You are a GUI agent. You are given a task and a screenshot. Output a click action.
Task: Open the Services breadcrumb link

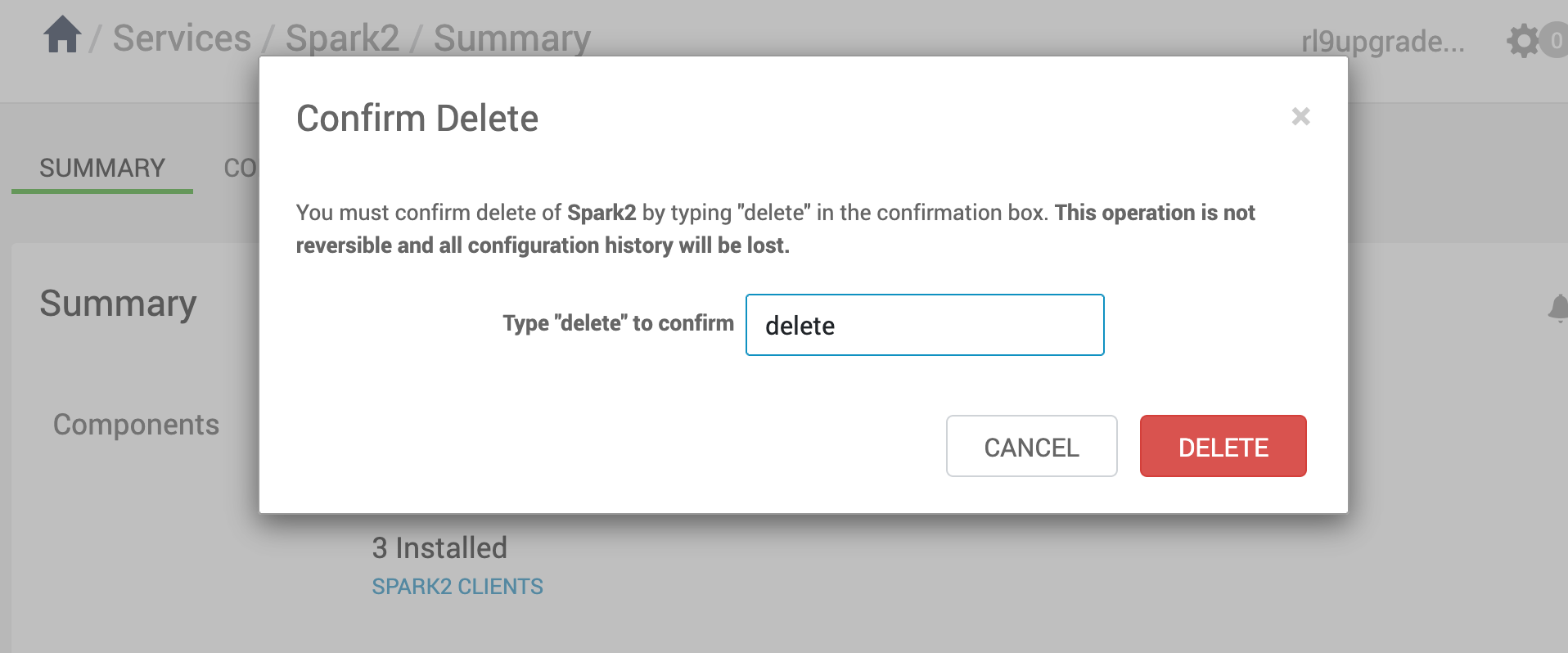click(182, 38)
